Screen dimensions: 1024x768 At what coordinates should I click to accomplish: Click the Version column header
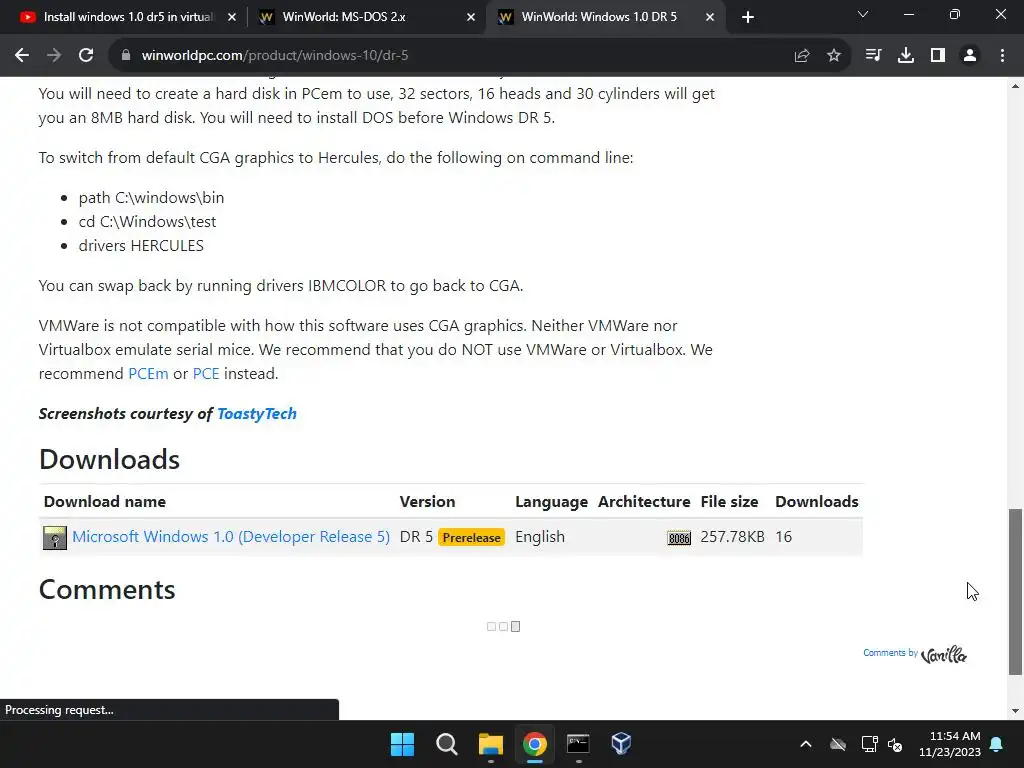pos(427,502)
